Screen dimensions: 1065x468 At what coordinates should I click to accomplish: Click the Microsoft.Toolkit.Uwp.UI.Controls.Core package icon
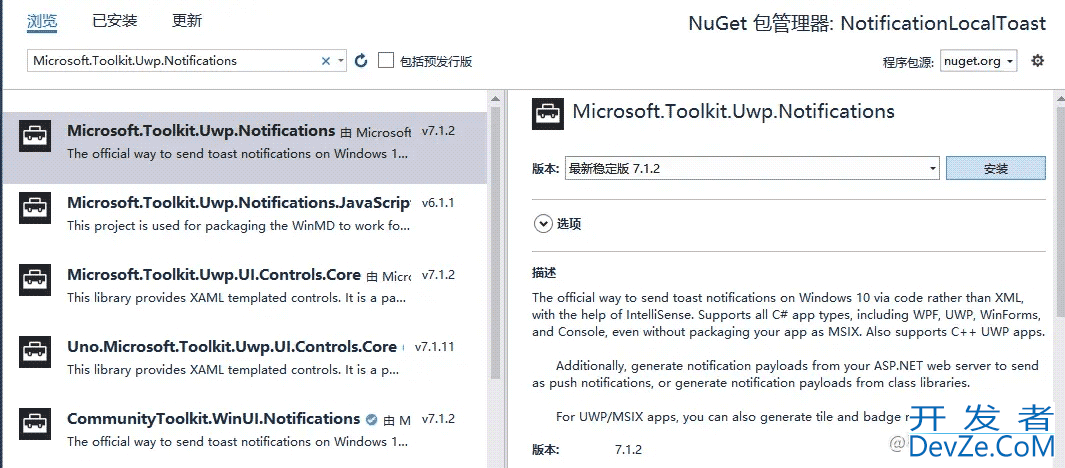tap(35, 280)
